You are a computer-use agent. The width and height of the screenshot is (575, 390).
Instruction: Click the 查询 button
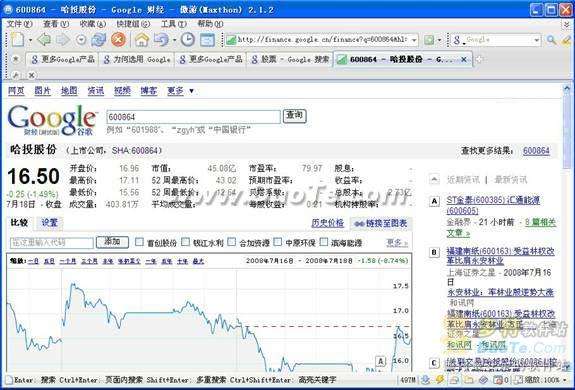coord(294,115)
